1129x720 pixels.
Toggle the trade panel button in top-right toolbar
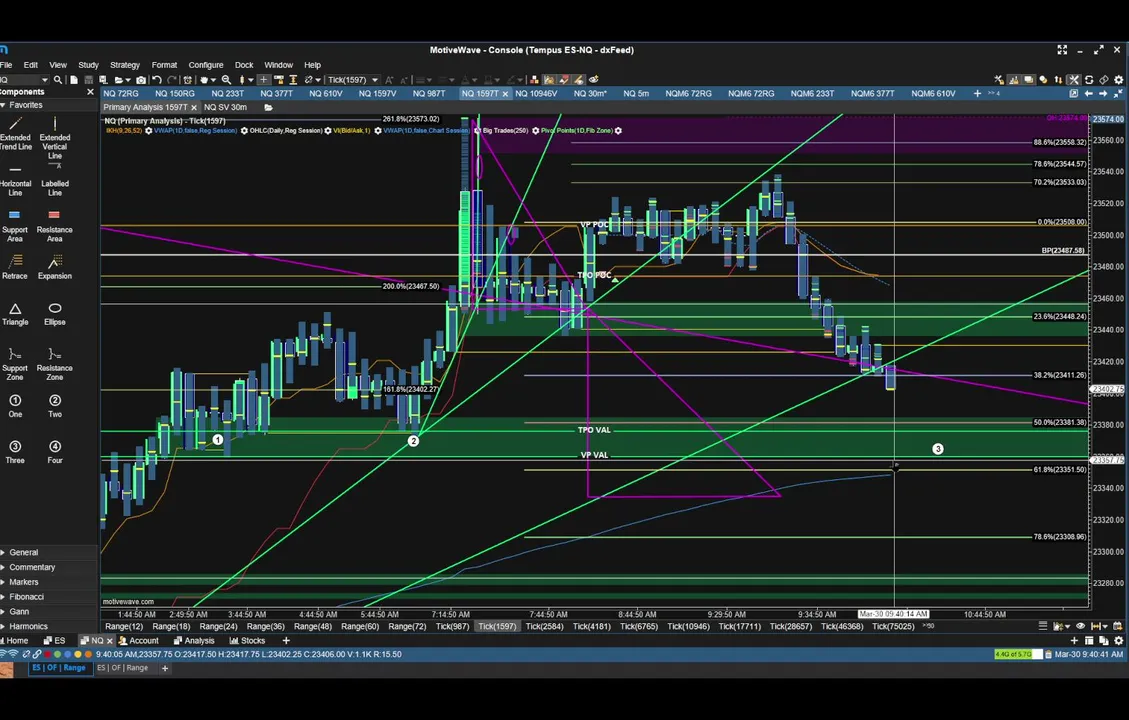point(1058,80)
